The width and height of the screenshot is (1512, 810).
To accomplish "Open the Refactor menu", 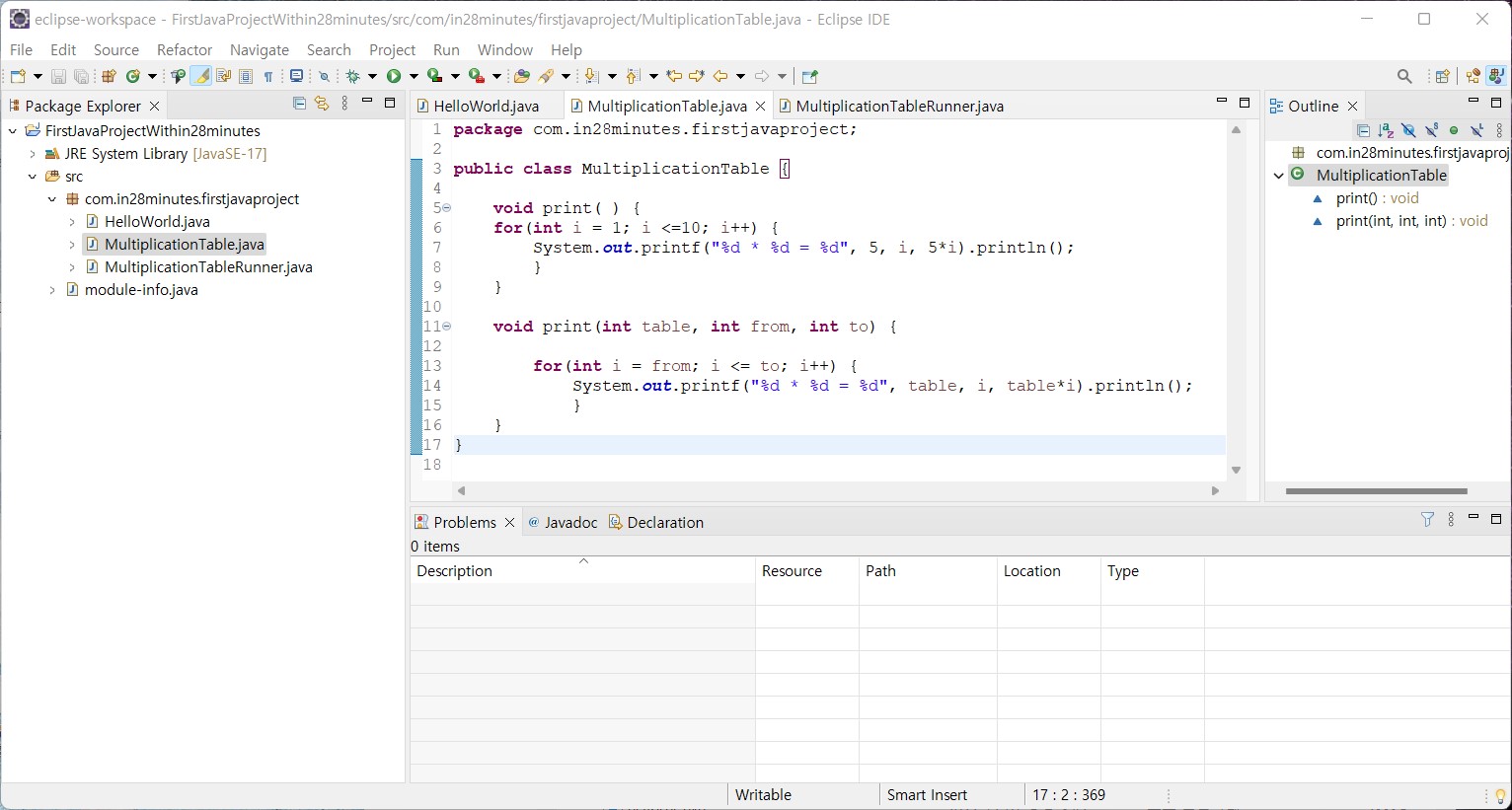I will (185, 49).
